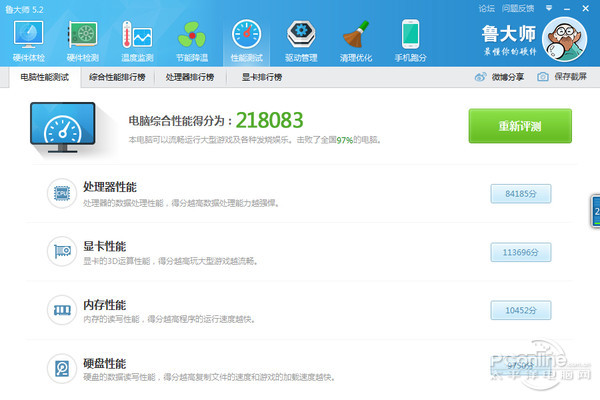Click the 218083 overall score value
This screenshot has height=400, width=600.
269,120
